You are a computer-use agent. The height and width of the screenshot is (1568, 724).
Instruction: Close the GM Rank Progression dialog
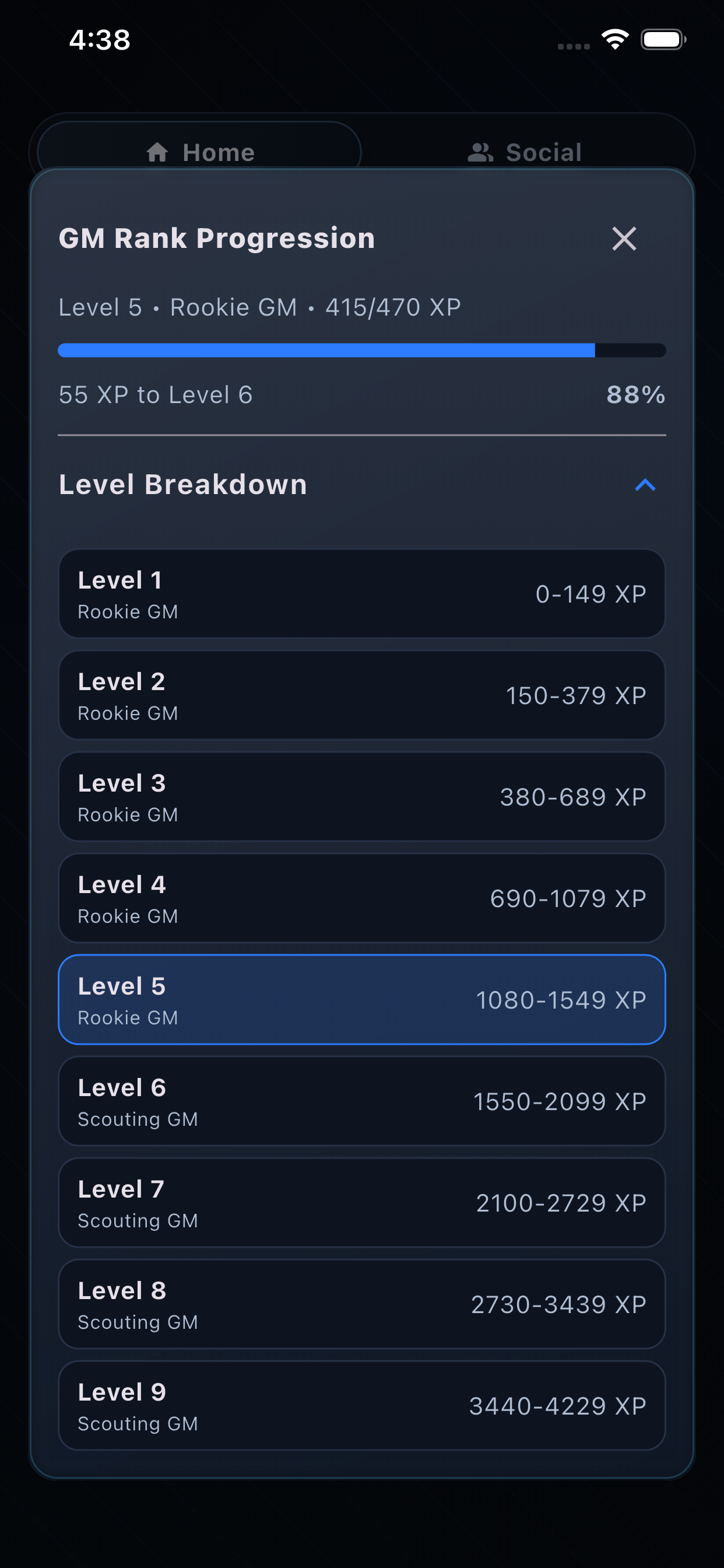click(x=624, y=239)
